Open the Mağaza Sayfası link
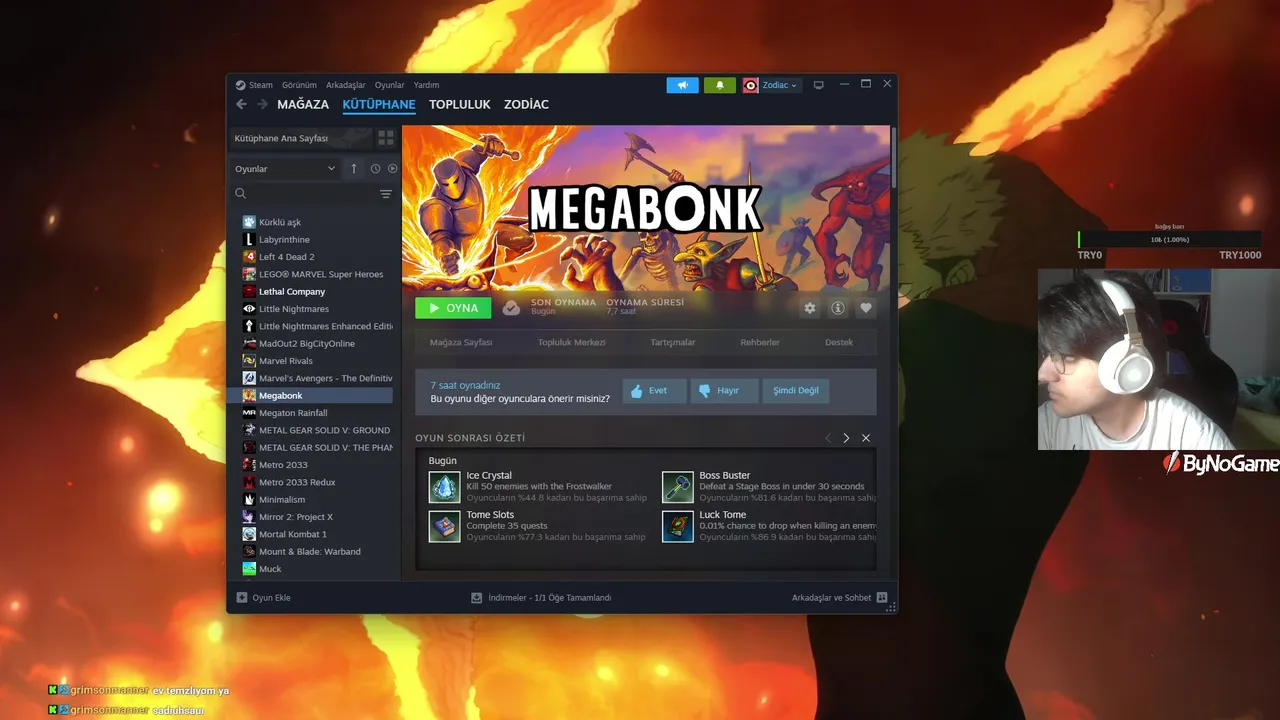1280x720 pixels. [x=461, y=342]
